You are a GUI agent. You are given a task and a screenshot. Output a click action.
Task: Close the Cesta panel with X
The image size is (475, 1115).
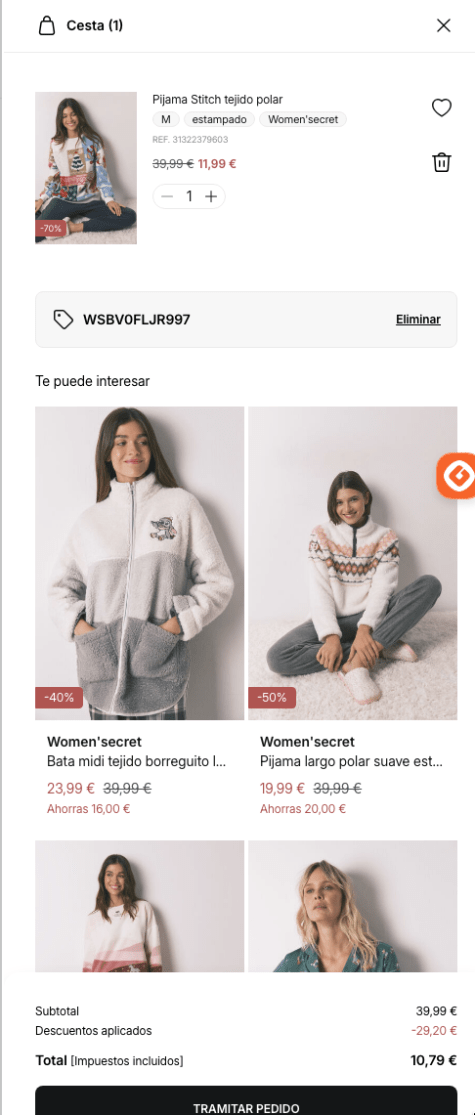point(444,26)
